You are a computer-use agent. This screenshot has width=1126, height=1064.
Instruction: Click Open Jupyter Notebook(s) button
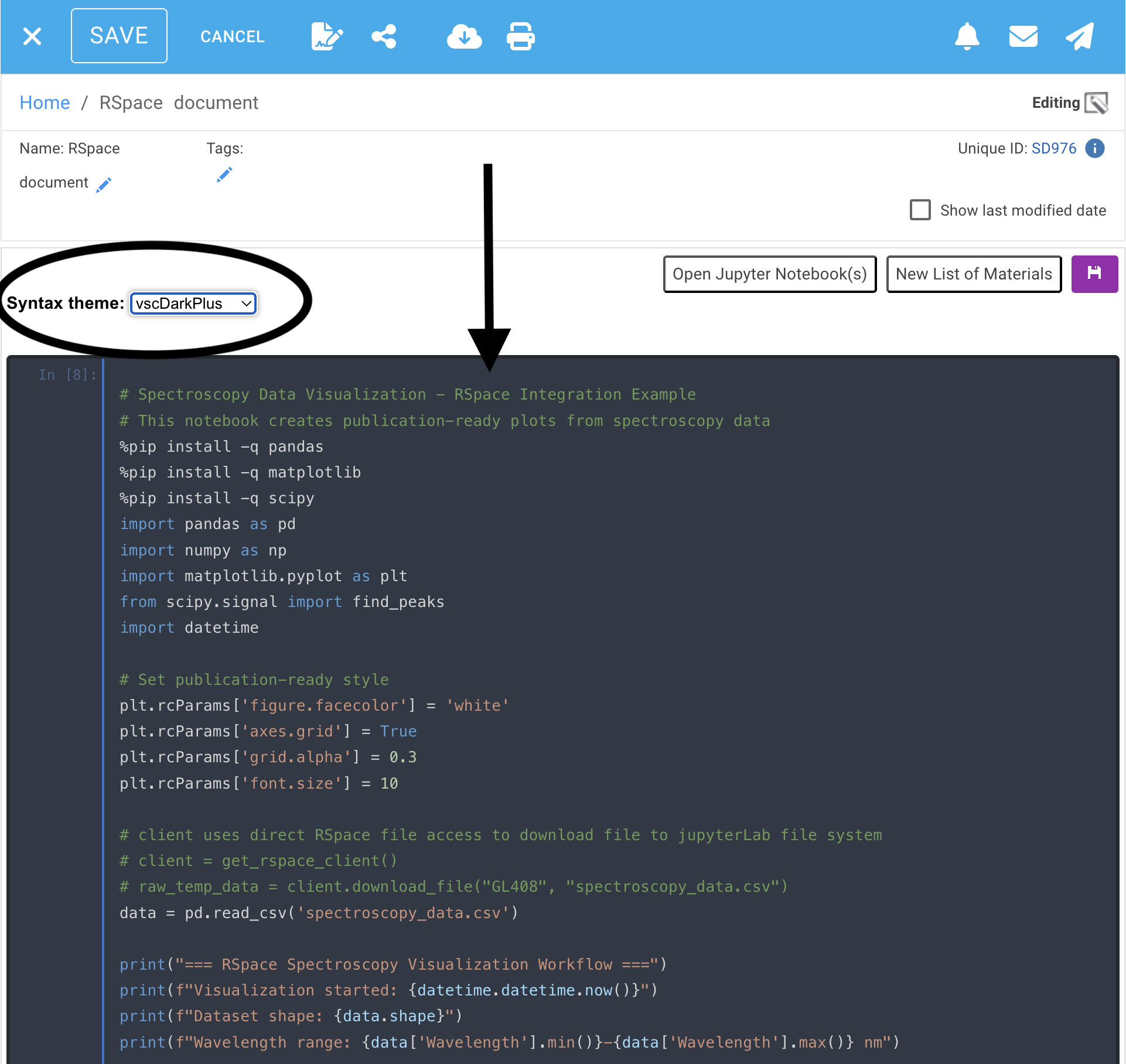pyautogui.click(x=769, y=274)
